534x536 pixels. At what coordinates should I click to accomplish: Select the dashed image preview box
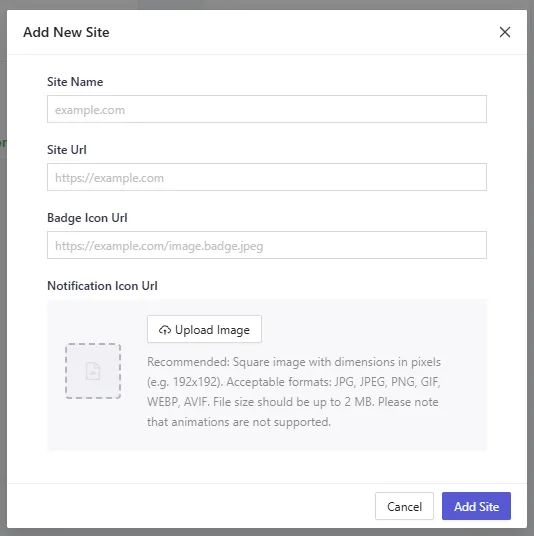(93, 371)
